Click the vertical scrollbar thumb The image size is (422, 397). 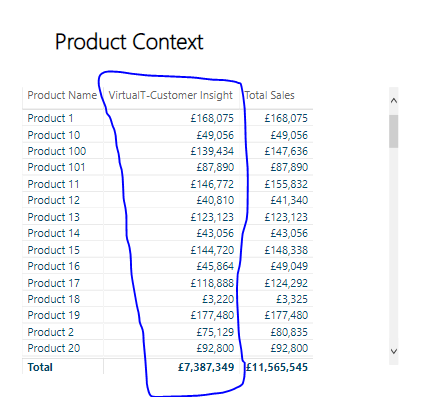point(394,131)
